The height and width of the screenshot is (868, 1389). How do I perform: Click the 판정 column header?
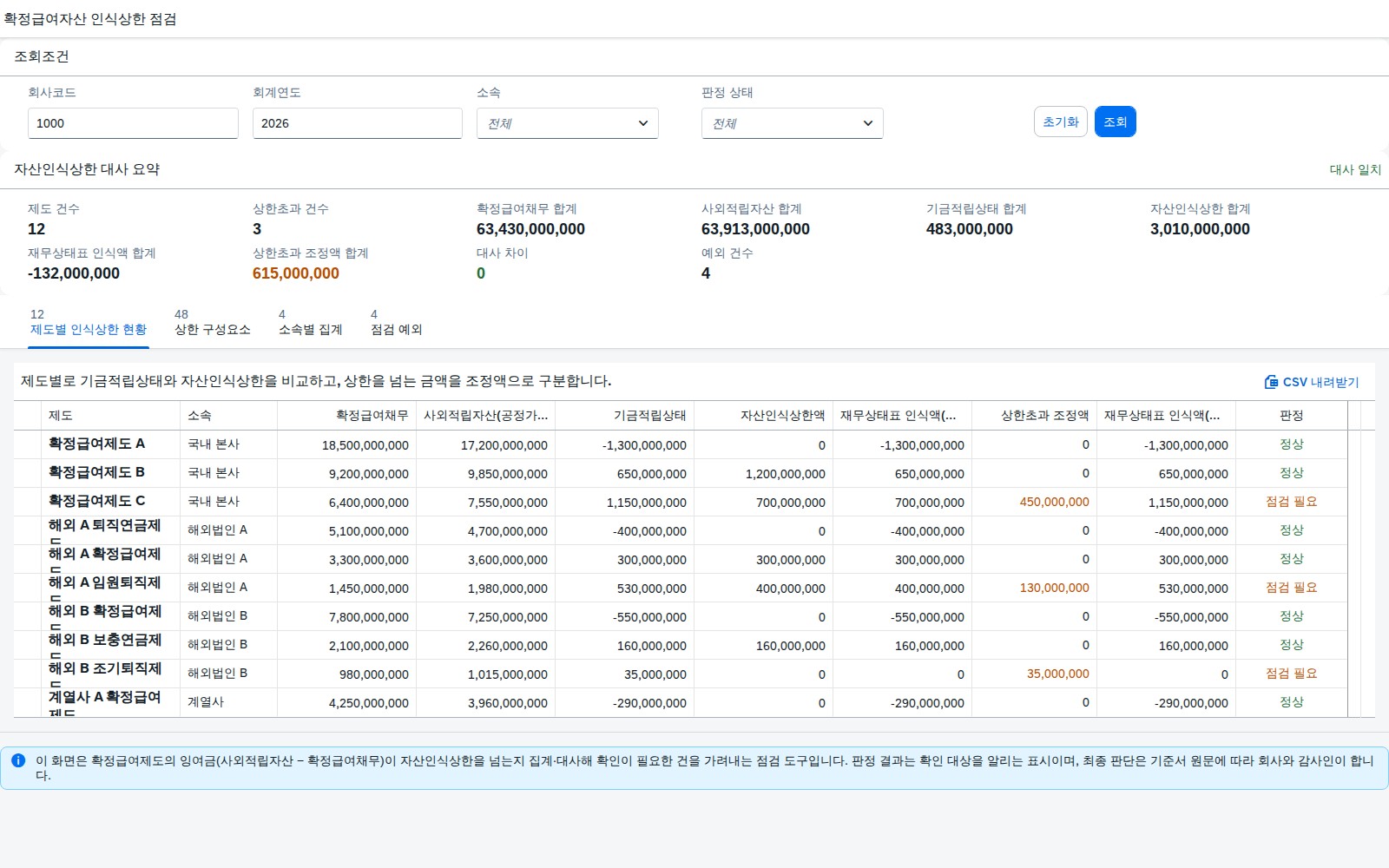(1292, 416)
